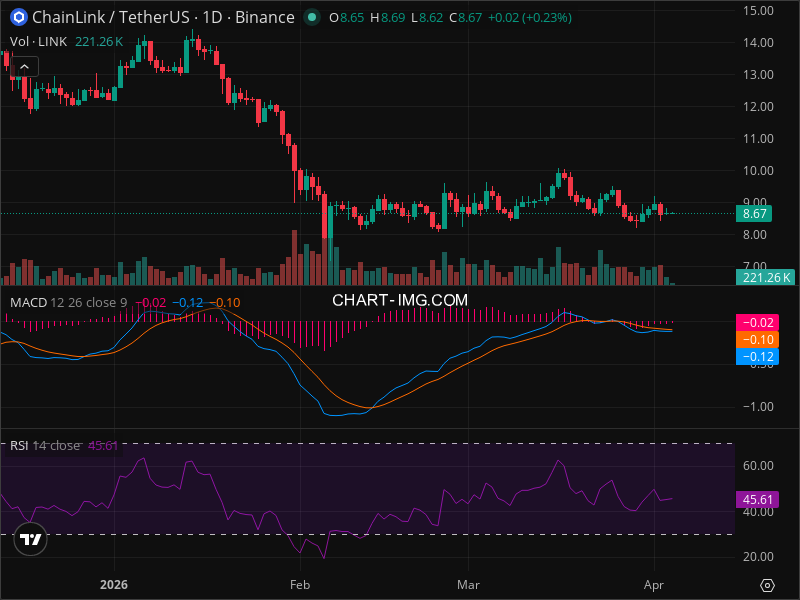Click the MACD 12 26 close 9 legend
Viewport: 800px width, 600px height.
[x=68, y=303]
